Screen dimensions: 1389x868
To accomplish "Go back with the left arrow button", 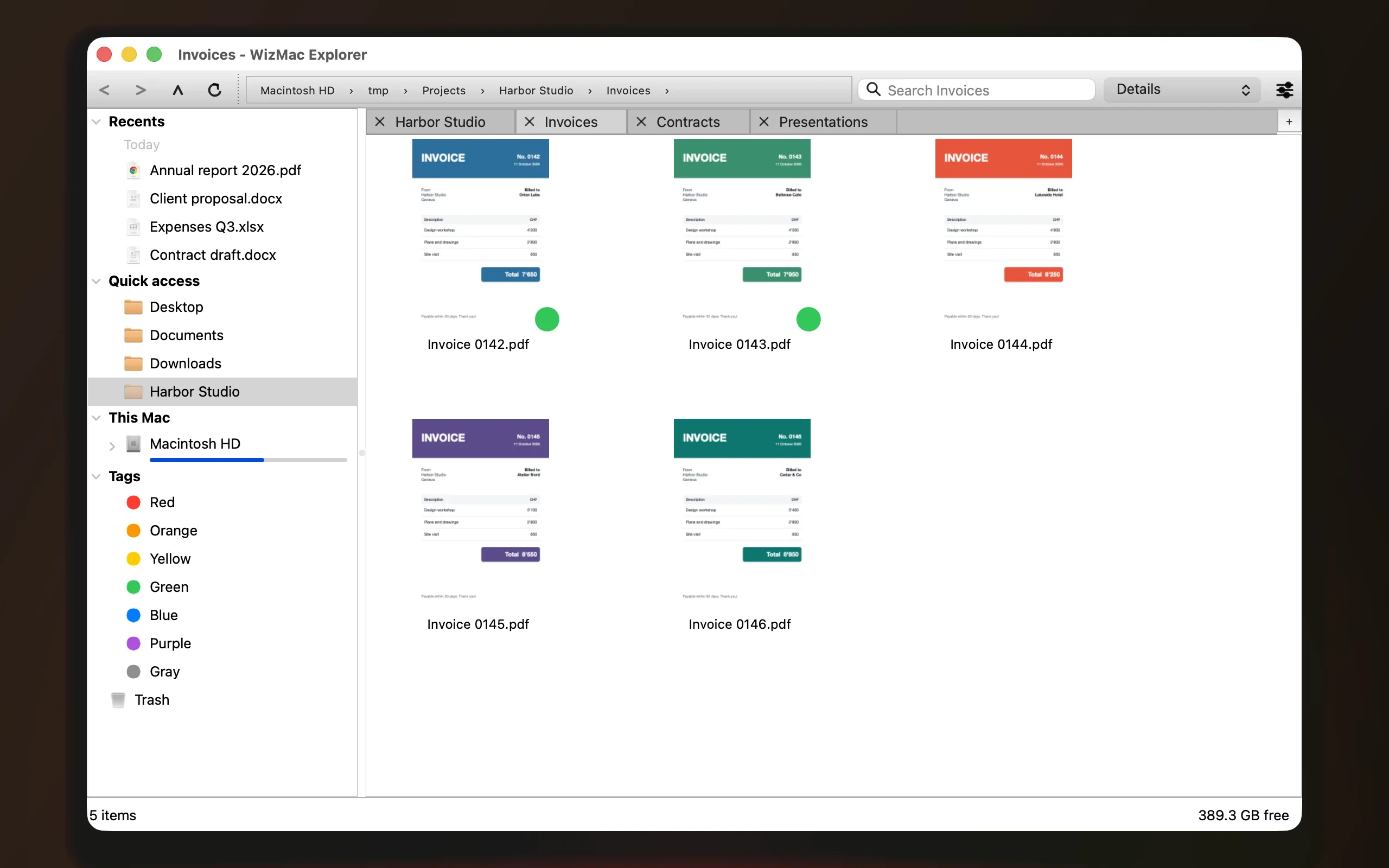I will [x=105, y=90].
